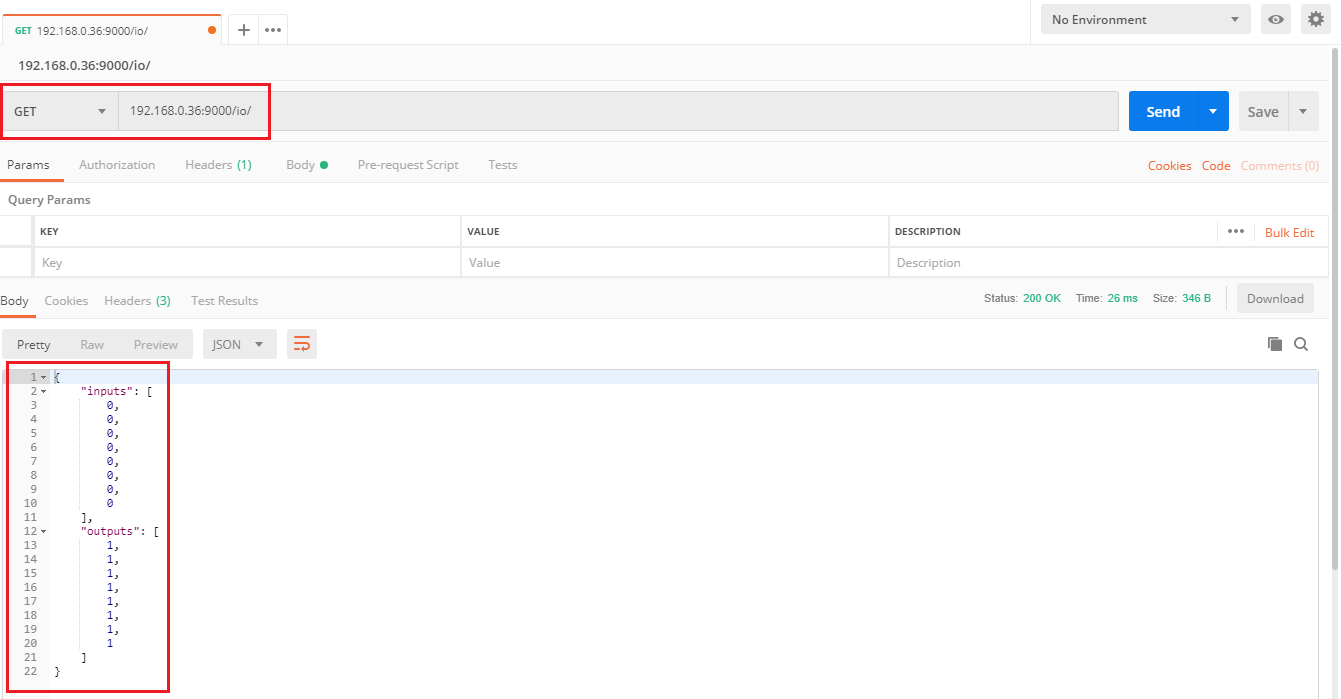Open Postman settings via the gear icon

(1315, 19)
